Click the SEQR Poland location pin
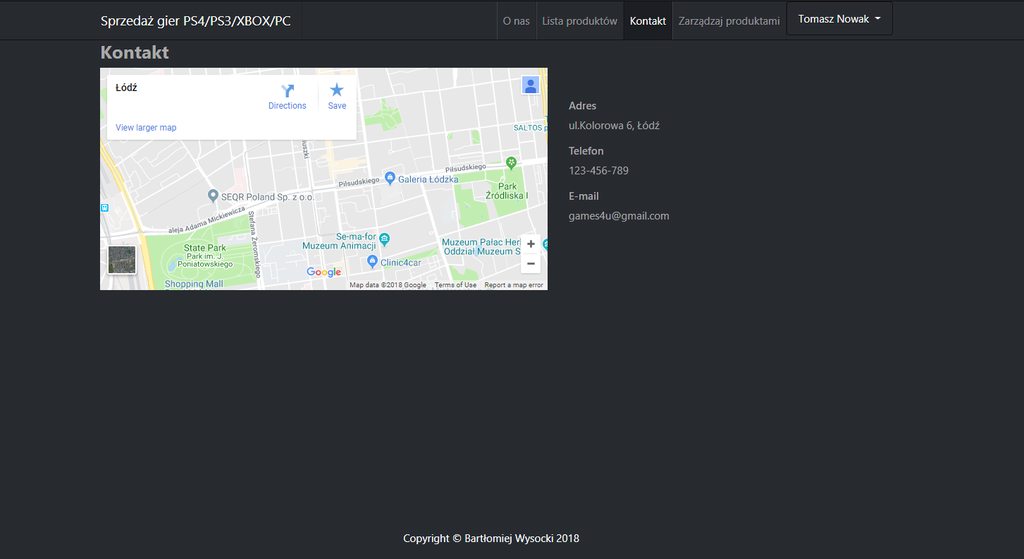The height and width of the screenshot is (559, 1024). tap(213, 195)
